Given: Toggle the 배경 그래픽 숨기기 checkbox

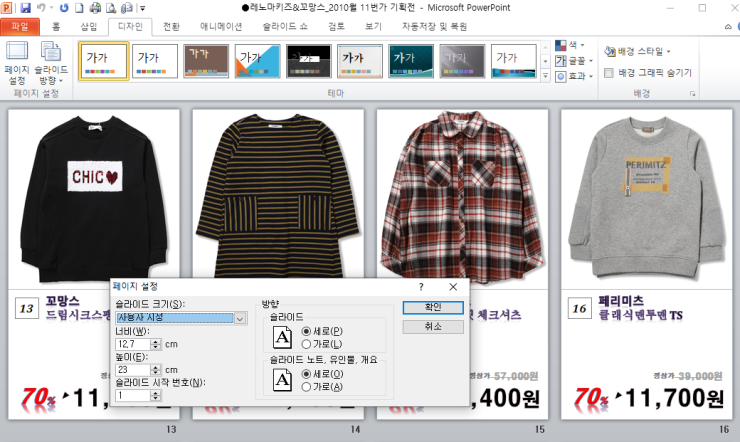Looking at the screenshot, I should (609, 73).
